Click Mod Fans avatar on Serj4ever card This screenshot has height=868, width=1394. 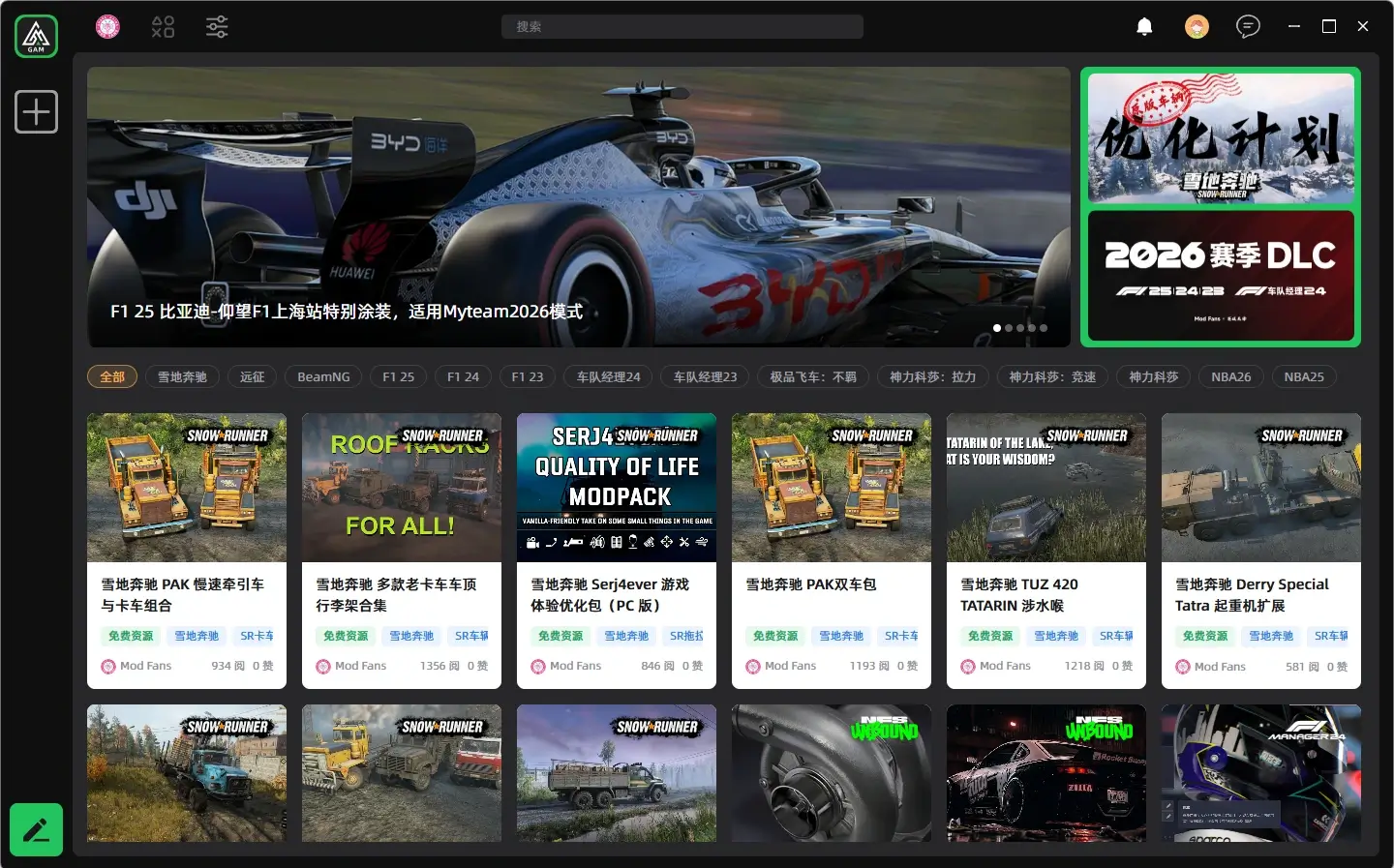538,666
